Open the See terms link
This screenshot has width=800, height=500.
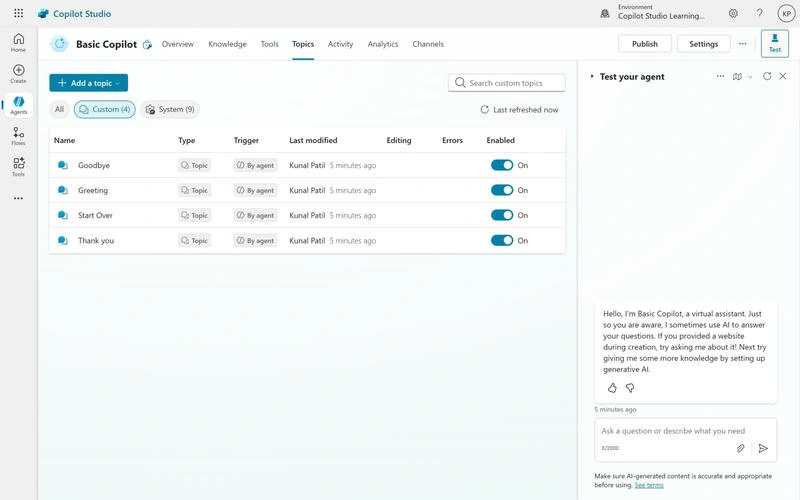[x=648, y=485]
